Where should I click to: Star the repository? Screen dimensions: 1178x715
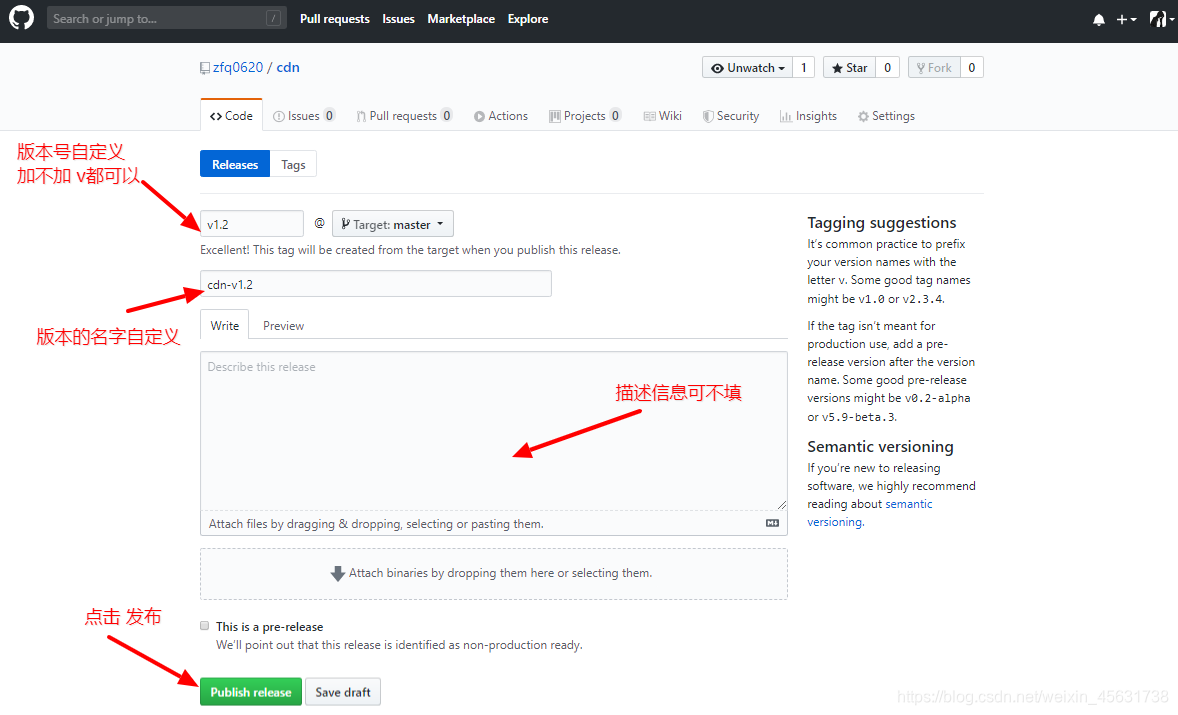coord(850,68)
